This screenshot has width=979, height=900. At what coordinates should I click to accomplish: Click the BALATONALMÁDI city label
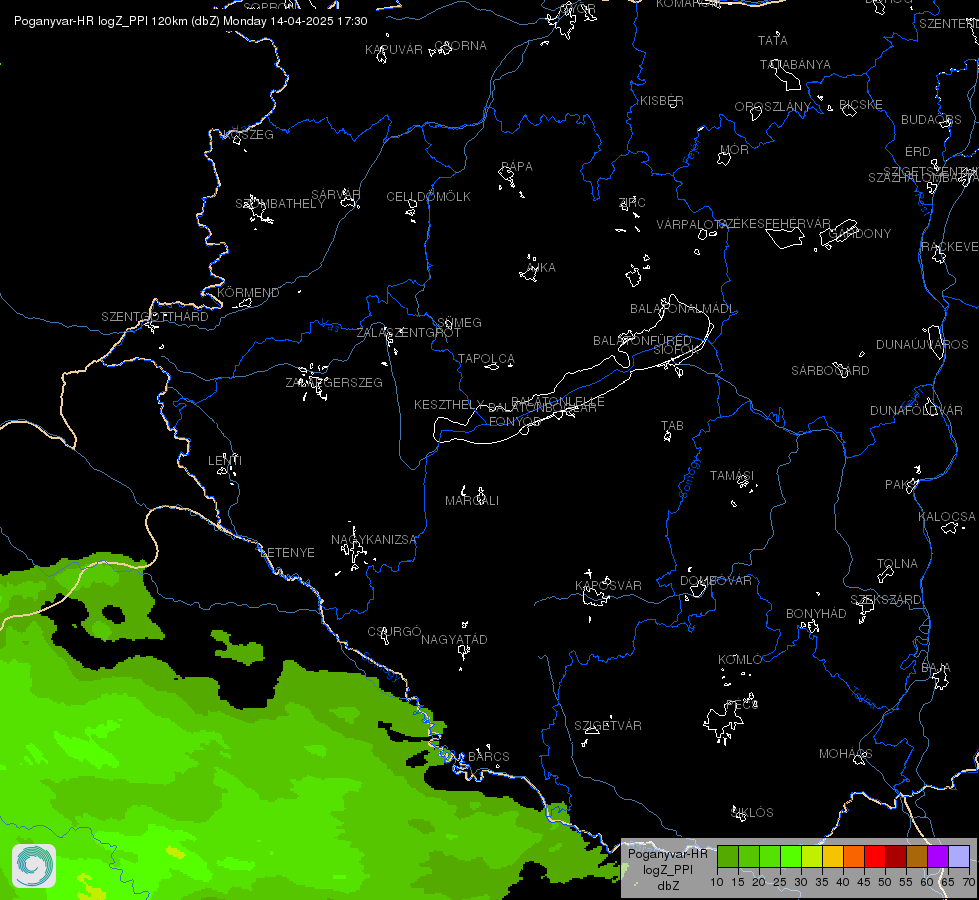682,309
